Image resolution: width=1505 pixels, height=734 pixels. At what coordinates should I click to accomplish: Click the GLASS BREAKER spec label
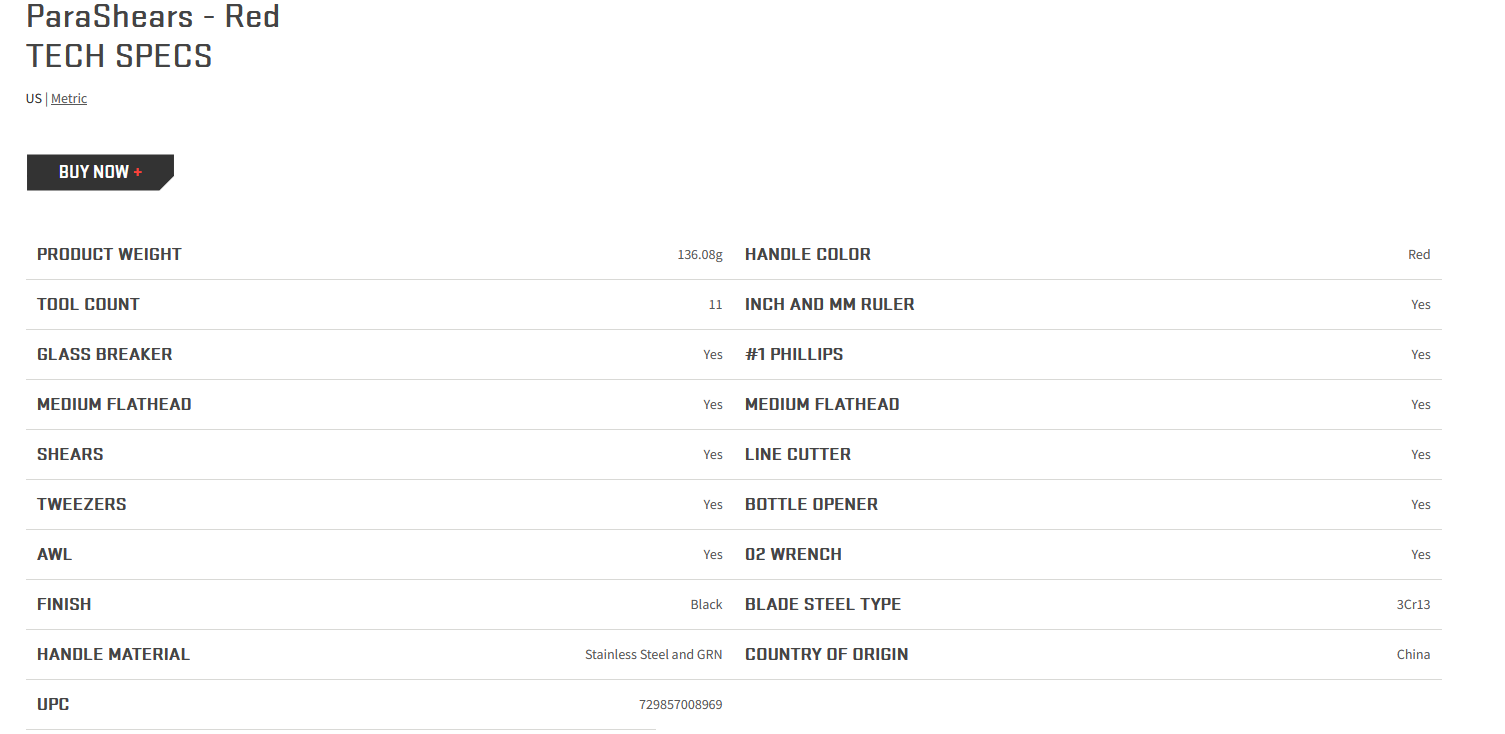(105, 354)
